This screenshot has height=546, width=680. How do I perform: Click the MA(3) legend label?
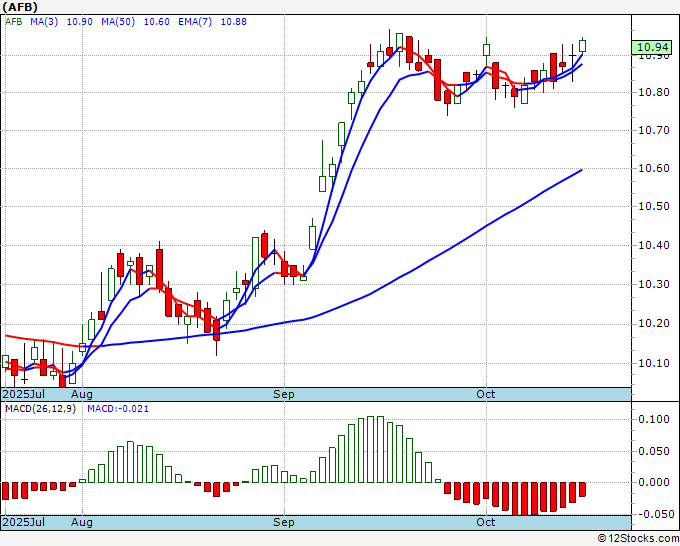pos(44,22)
